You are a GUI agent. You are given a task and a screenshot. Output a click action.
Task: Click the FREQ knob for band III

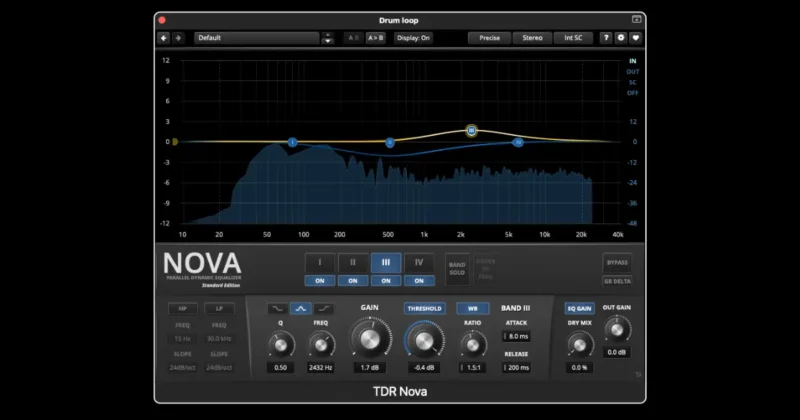321,345
